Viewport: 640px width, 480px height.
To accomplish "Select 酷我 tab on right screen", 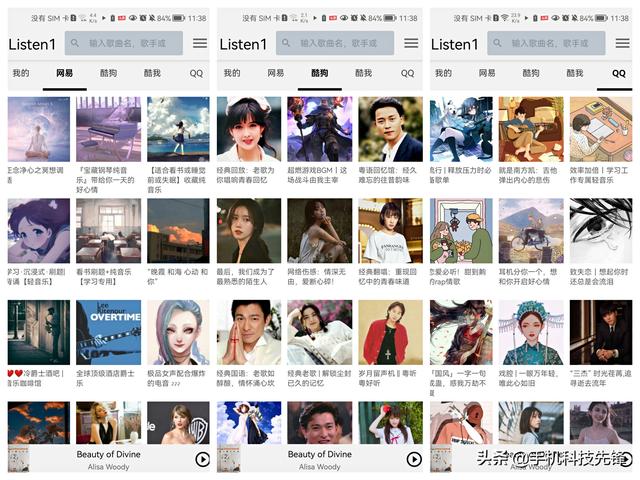I will point(575,73).
